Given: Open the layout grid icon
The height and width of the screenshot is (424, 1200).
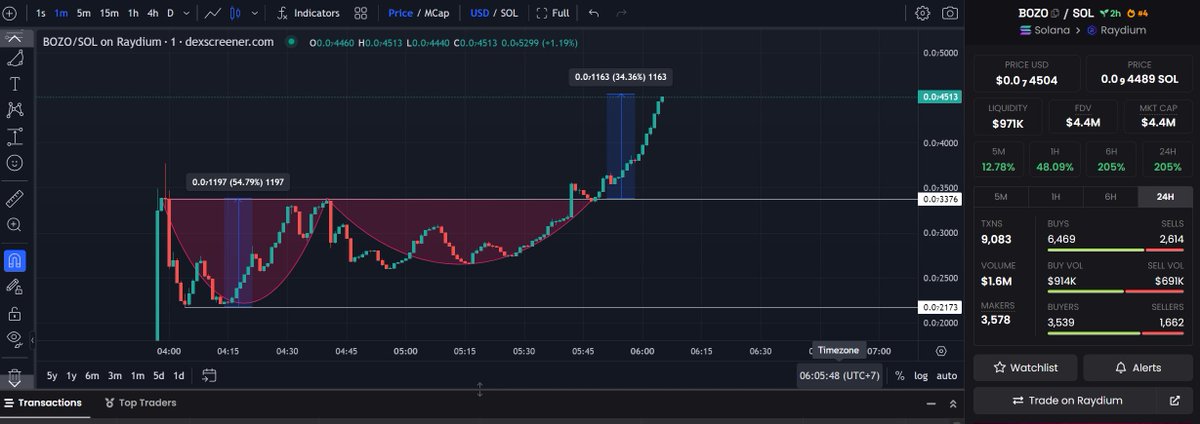Looking at the screenshot, I should coord(359,13).
